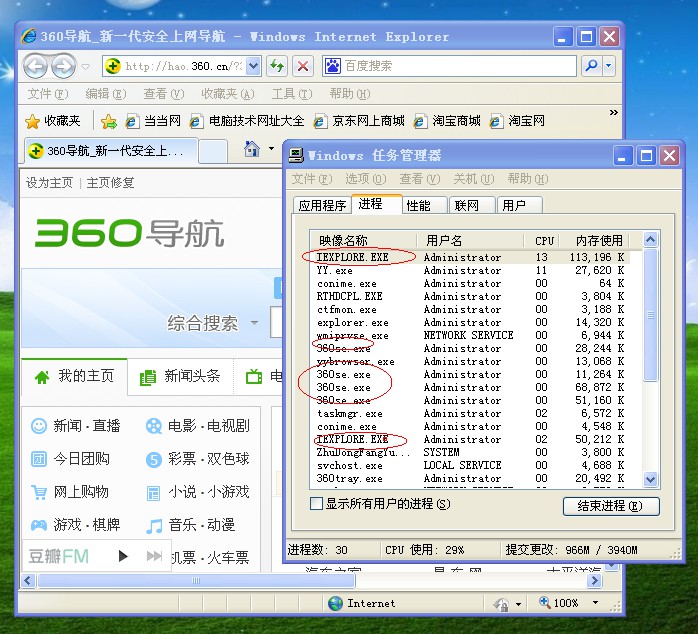This screenshot has width=698, height=634.
Task: Click the IE Back navigation button
Action: click(x=36, y=67)
